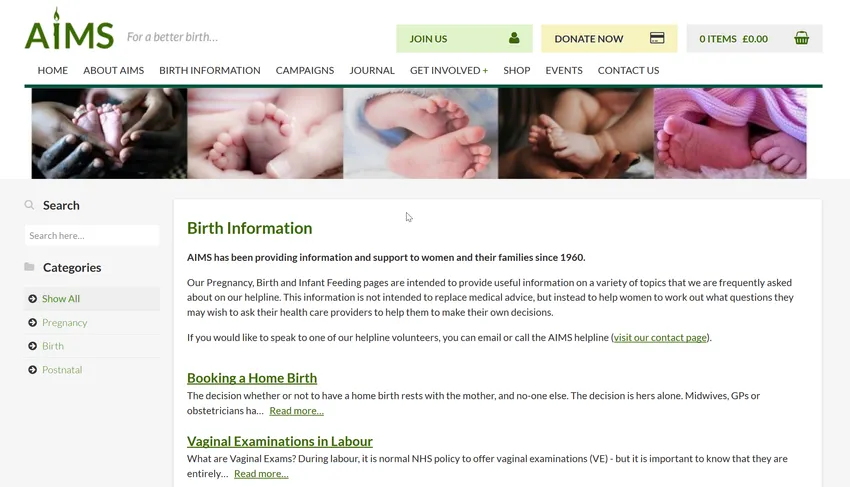View the 0 Items £0.00 cart

(754, 39)
